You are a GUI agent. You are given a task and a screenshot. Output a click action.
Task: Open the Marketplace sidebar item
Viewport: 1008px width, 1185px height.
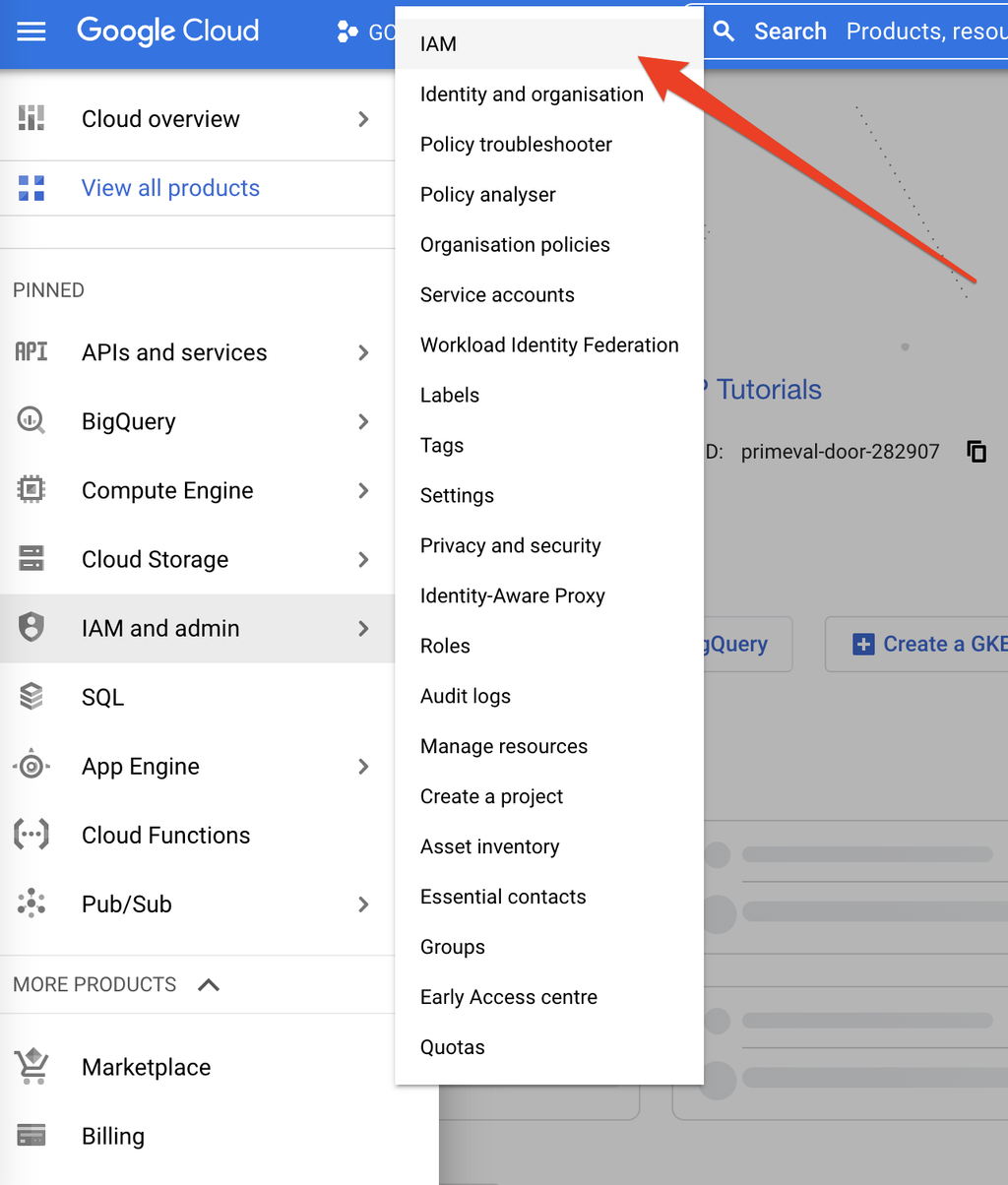click(219, 1067)
